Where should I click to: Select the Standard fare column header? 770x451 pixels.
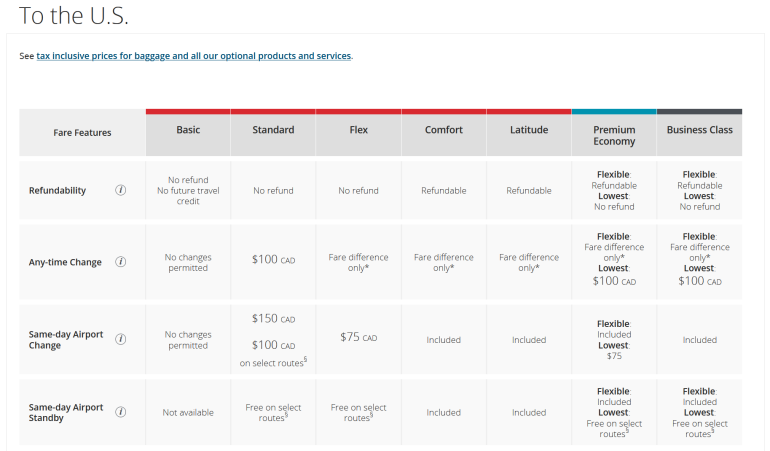pos(273,130)
